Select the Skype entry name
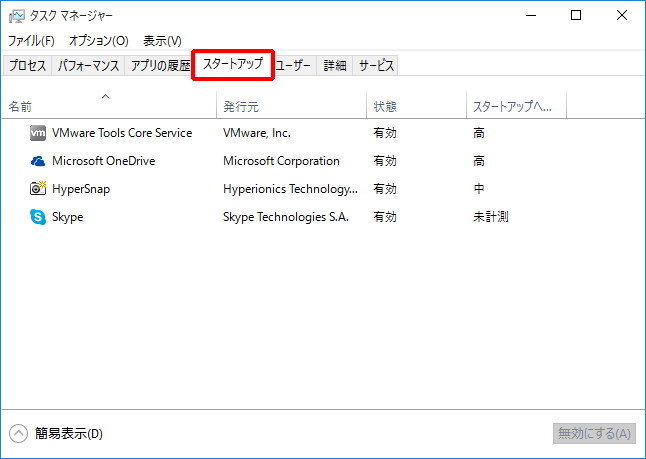646x459 pixels. [x=68, y=217]
